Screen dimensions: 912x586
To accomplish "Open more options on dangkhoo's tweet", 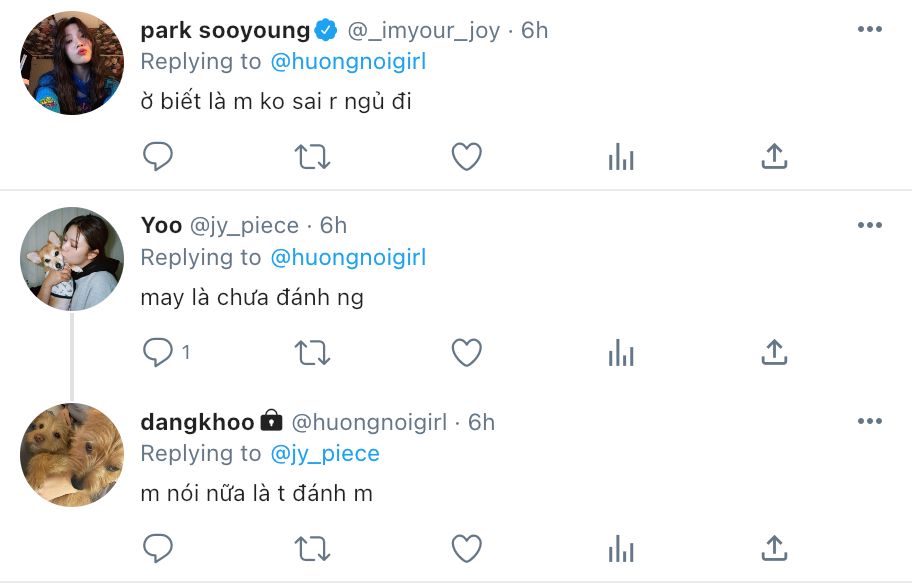I will pyautogui.click(x=870, y=421).
